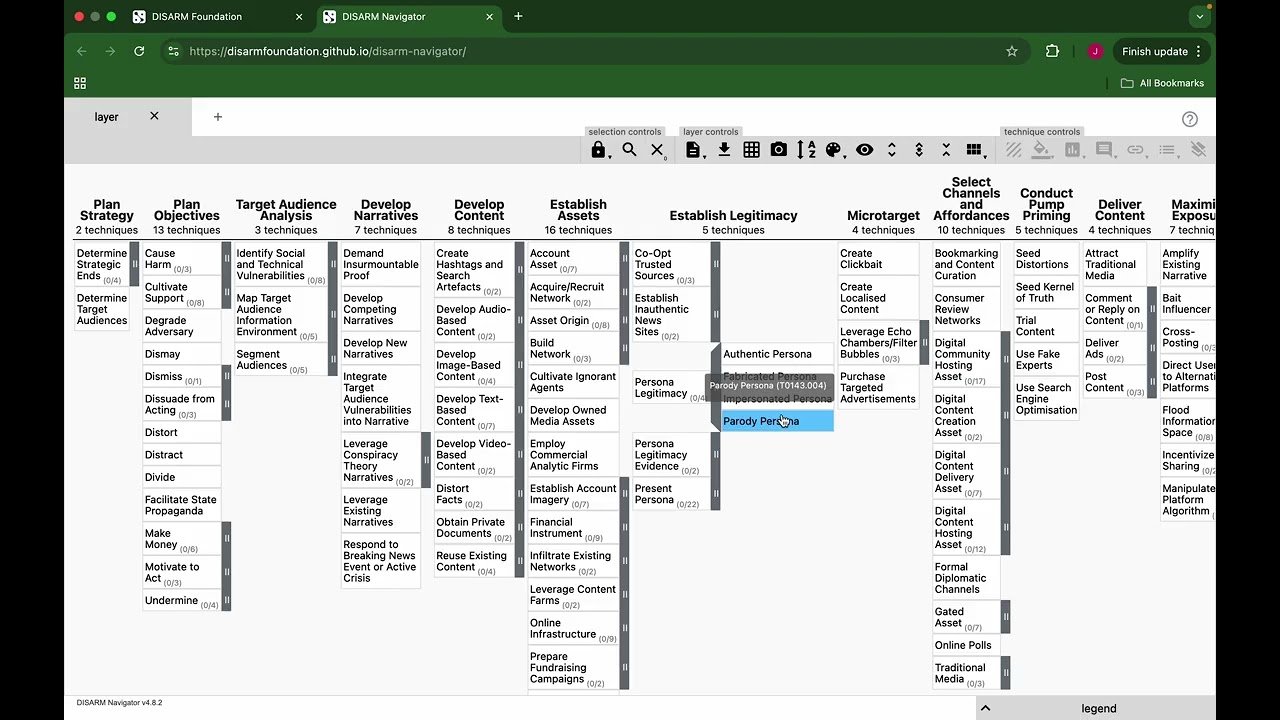Toggle the selection lock control
Screen dimensions: 1280x720
[x=598, y=150]
